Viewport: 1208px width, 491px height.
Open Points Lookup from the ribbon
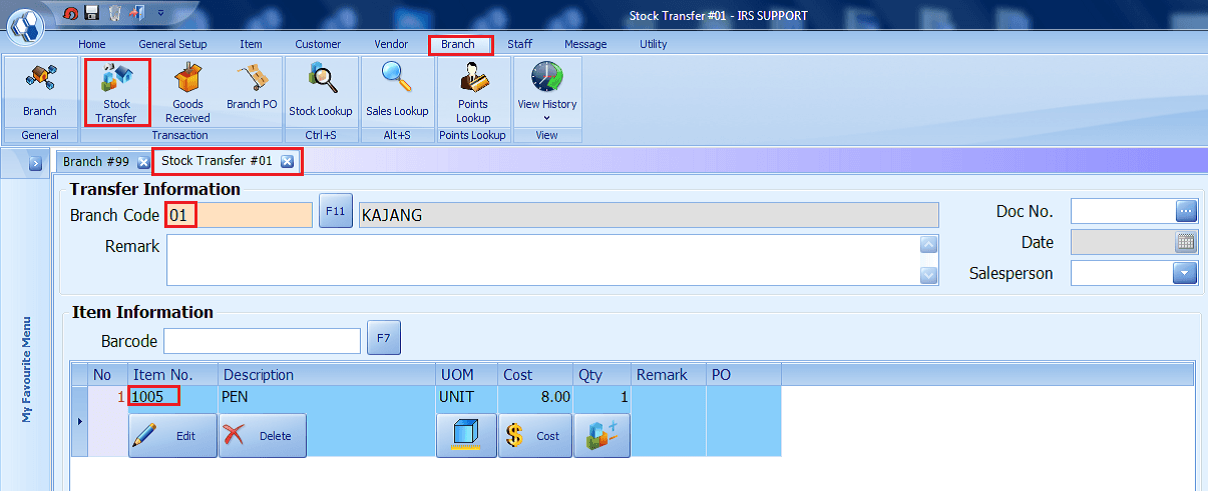pos(473,92)
